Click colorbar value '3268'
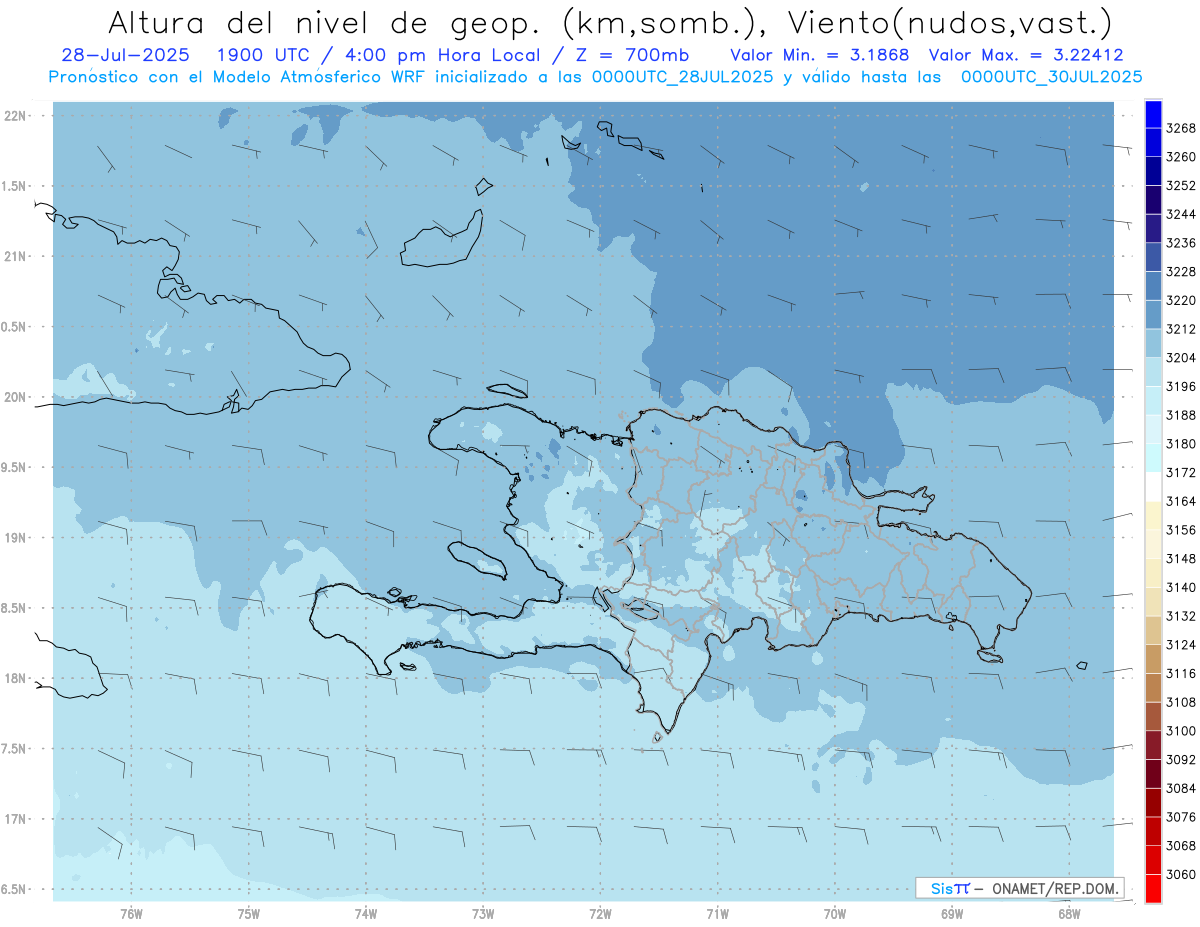 [1181, 128]
